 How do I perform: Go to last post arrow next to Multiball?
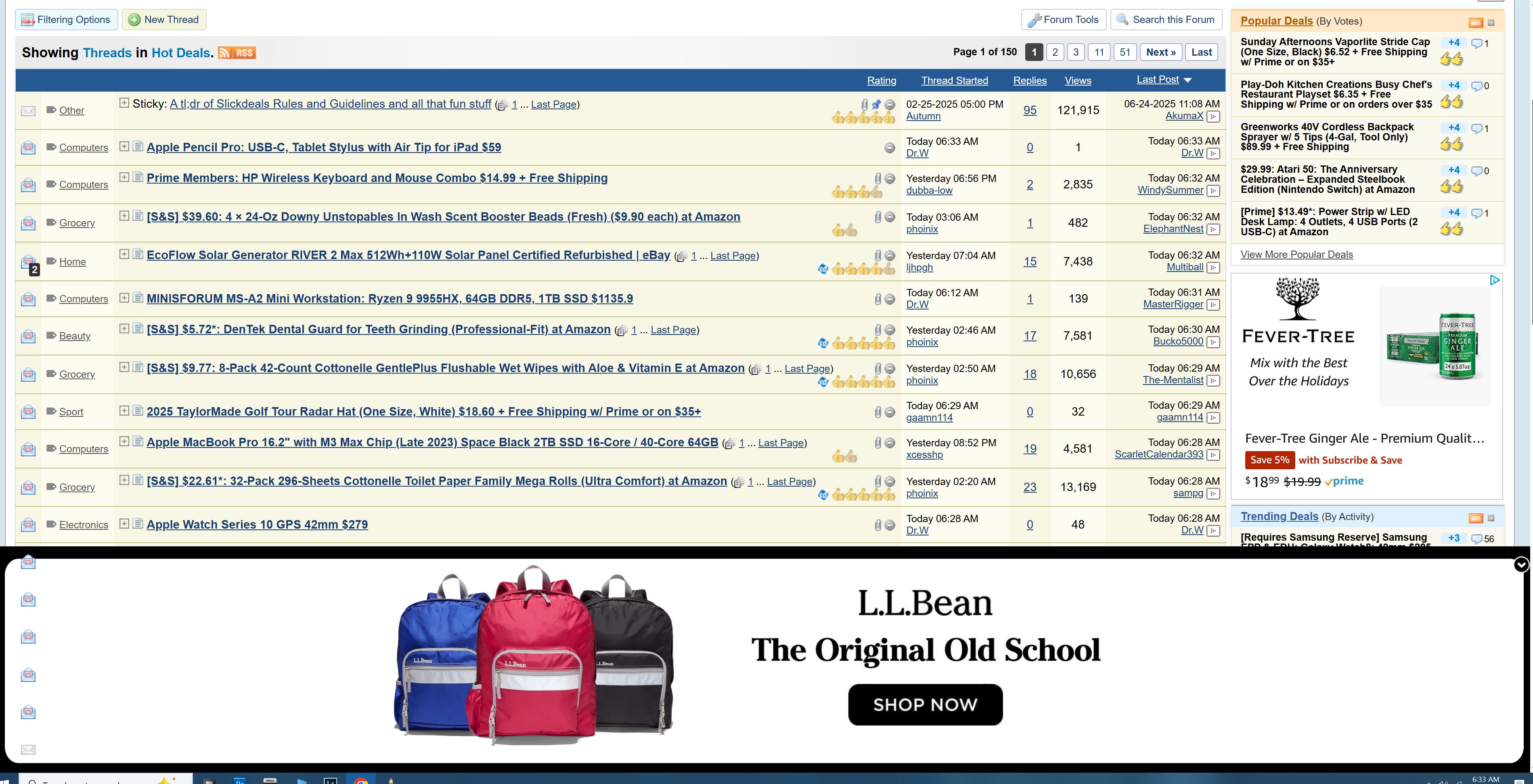tap(1213, 268)
